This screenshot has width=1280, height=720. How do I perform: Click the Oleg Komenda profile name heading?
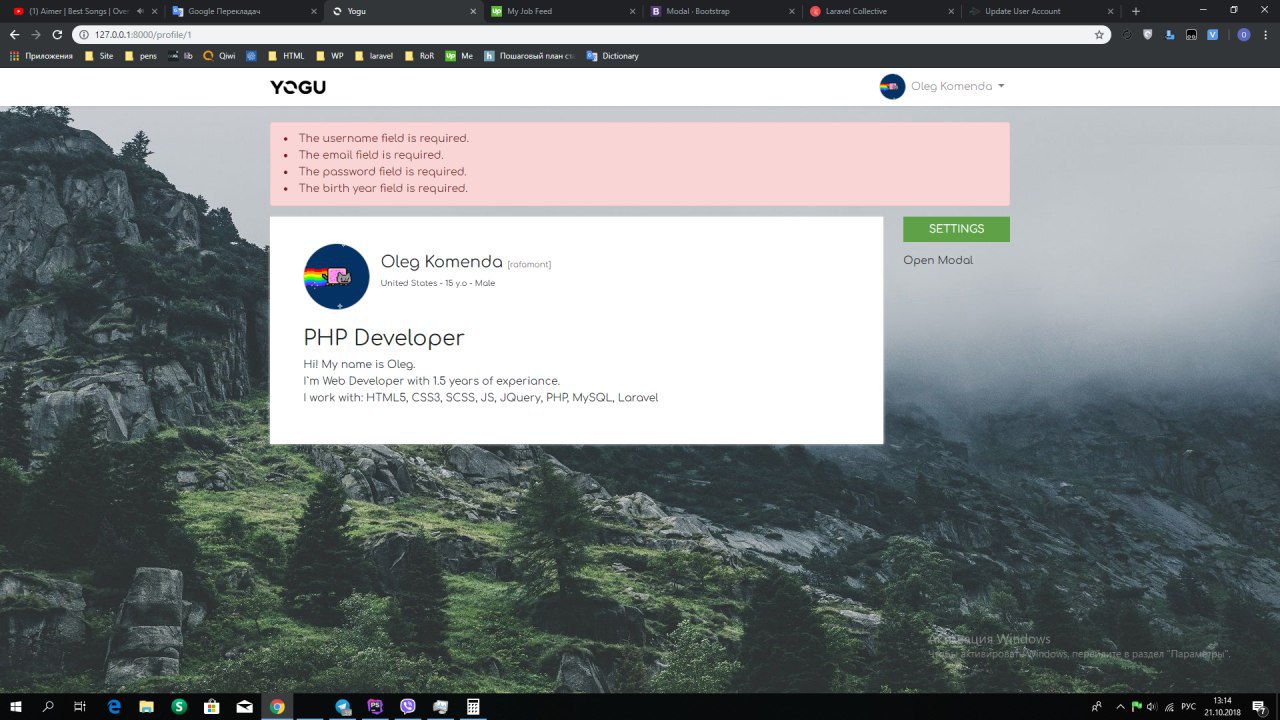pyautogui.click(x=441, y=262)
